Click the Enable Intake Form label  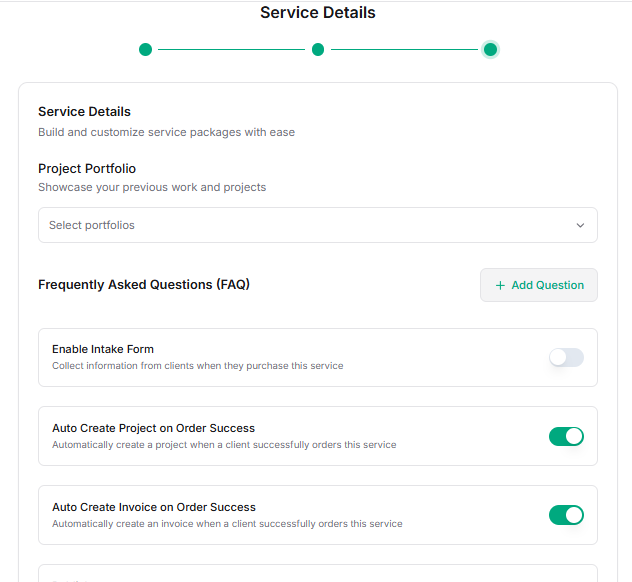(x=103, y=349)
